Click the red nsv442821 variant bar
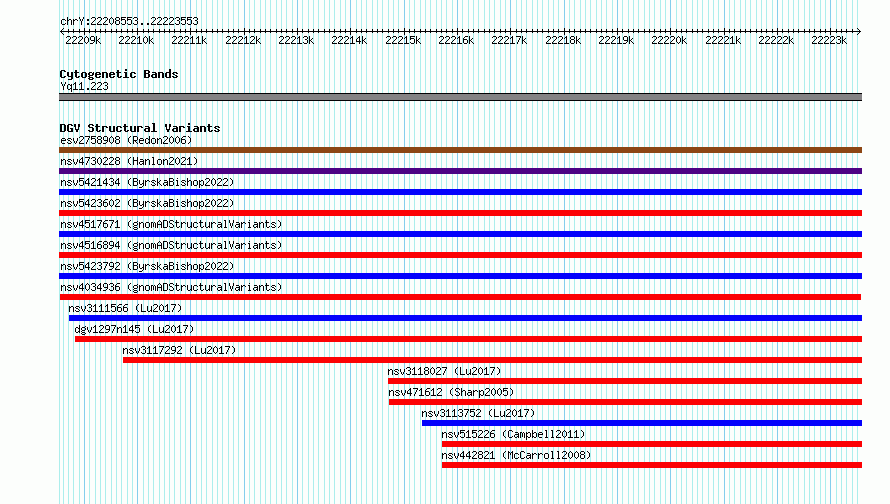Image resolution: width=890 pixels, height=504 pixels. [x=652, y=465]
